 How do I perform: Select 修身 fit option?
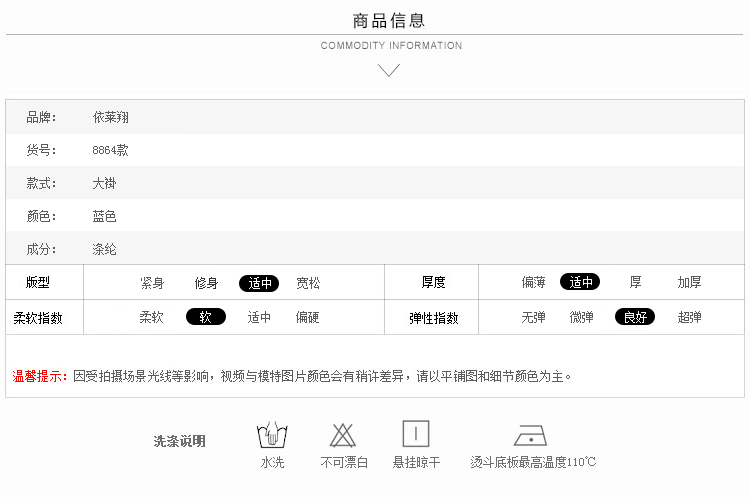(206, 283)
